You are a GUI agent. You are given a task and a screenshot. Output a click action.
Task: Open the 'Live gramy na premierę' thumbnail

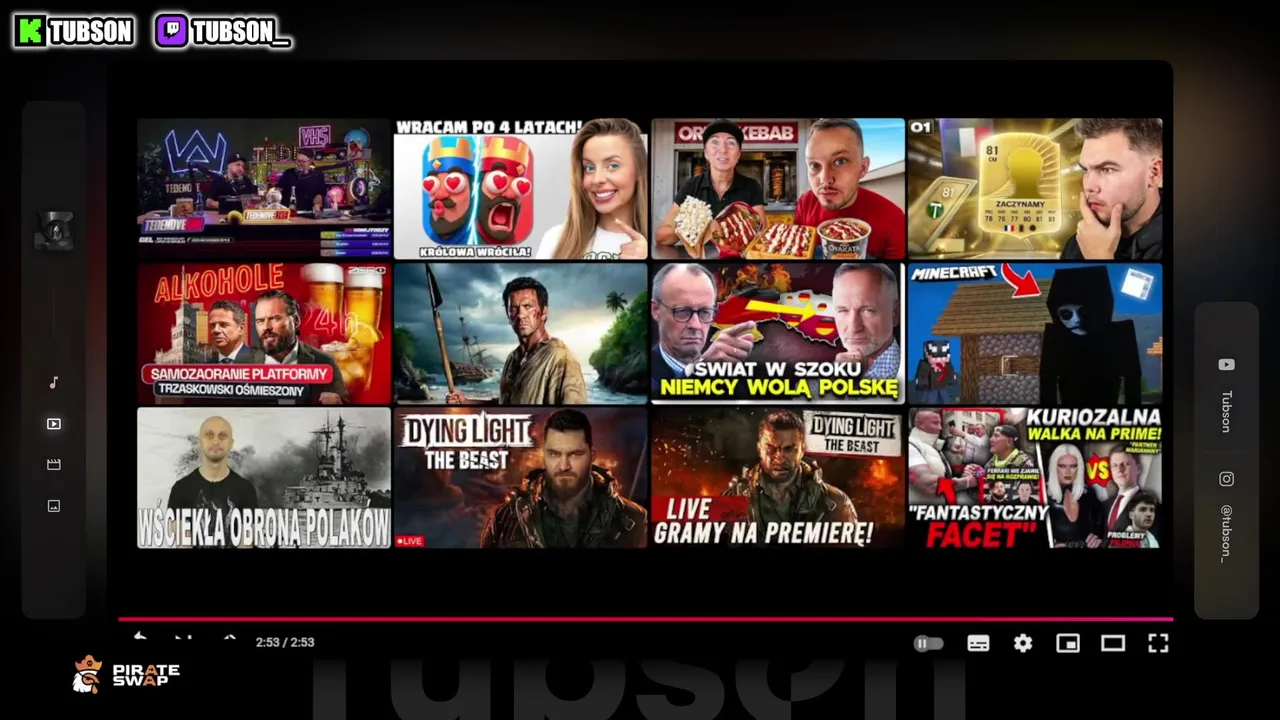point(778,478)
